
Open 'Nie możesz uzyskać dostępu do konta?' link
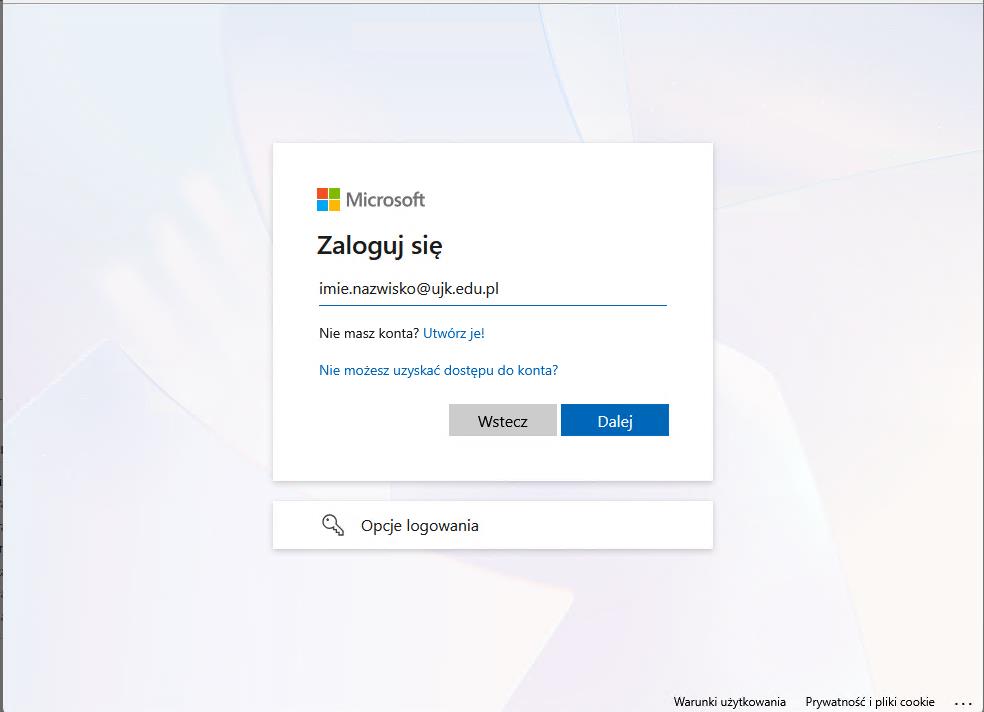tap(438, 370)
